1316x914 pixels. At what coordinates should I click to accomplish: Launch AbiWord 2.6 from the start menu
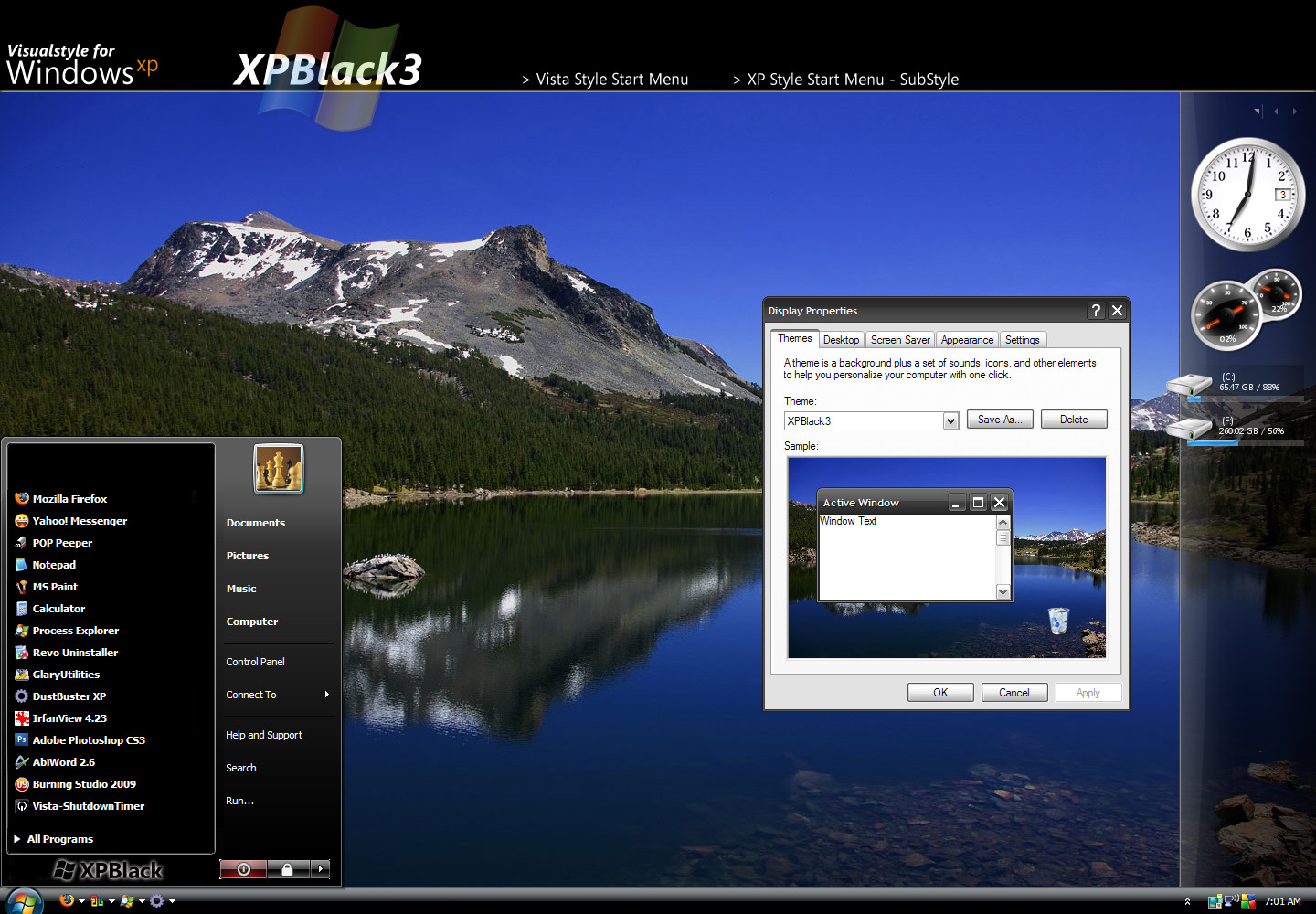click(55, 762)
